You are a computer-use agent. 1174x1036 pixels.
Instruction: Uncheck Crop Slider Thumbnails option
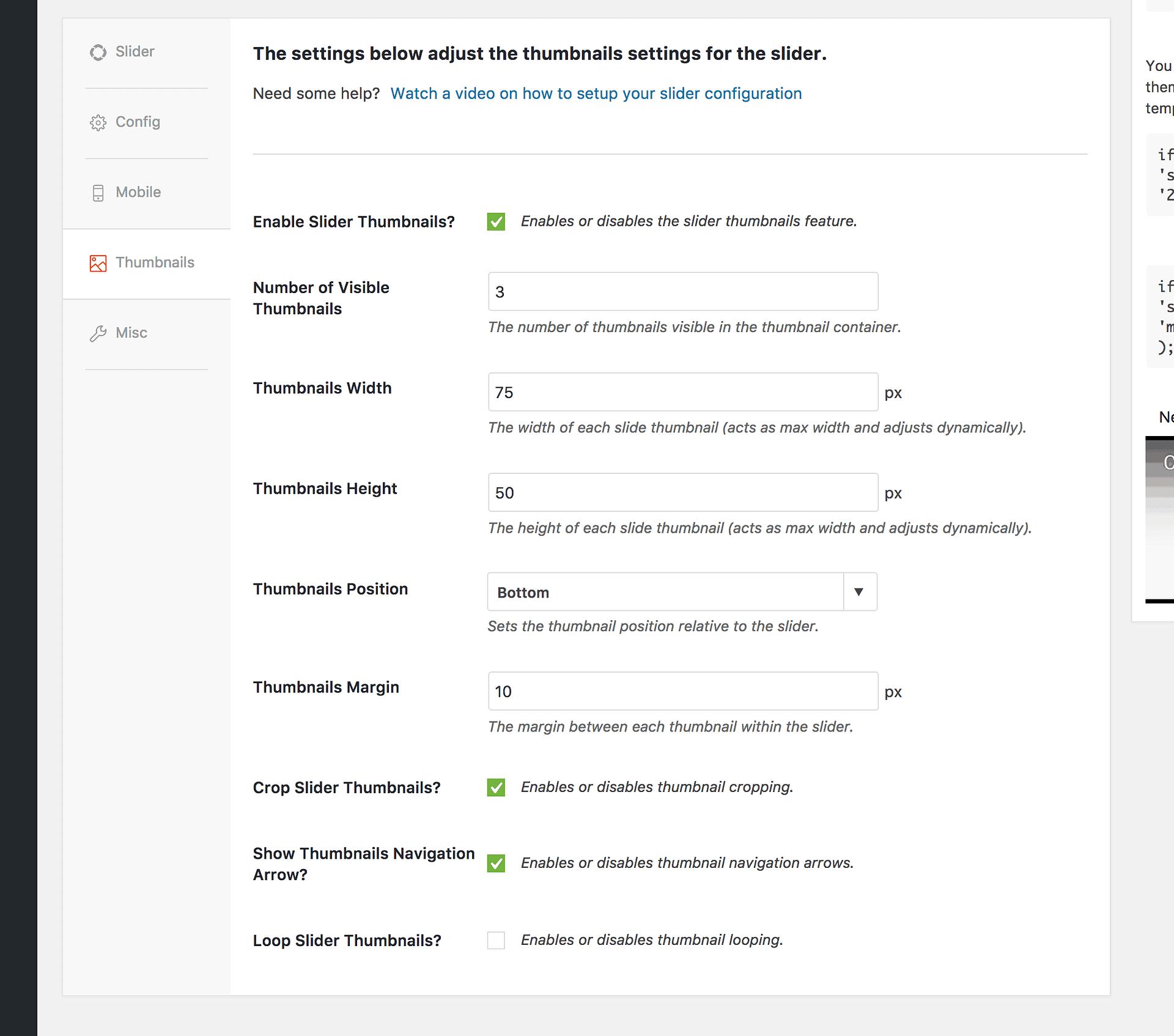(496, 787)
